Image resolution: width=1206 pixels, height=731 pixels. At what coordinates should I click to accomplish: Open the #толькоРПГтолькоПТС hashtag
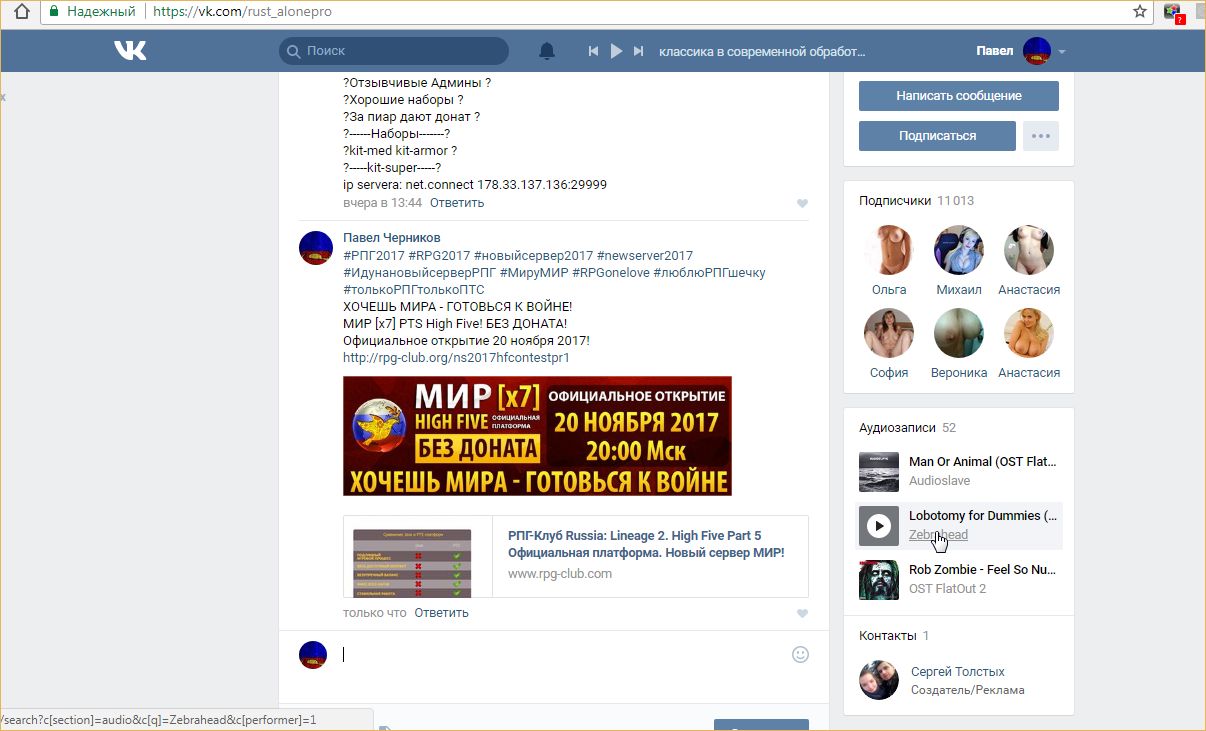coord(413,290)
